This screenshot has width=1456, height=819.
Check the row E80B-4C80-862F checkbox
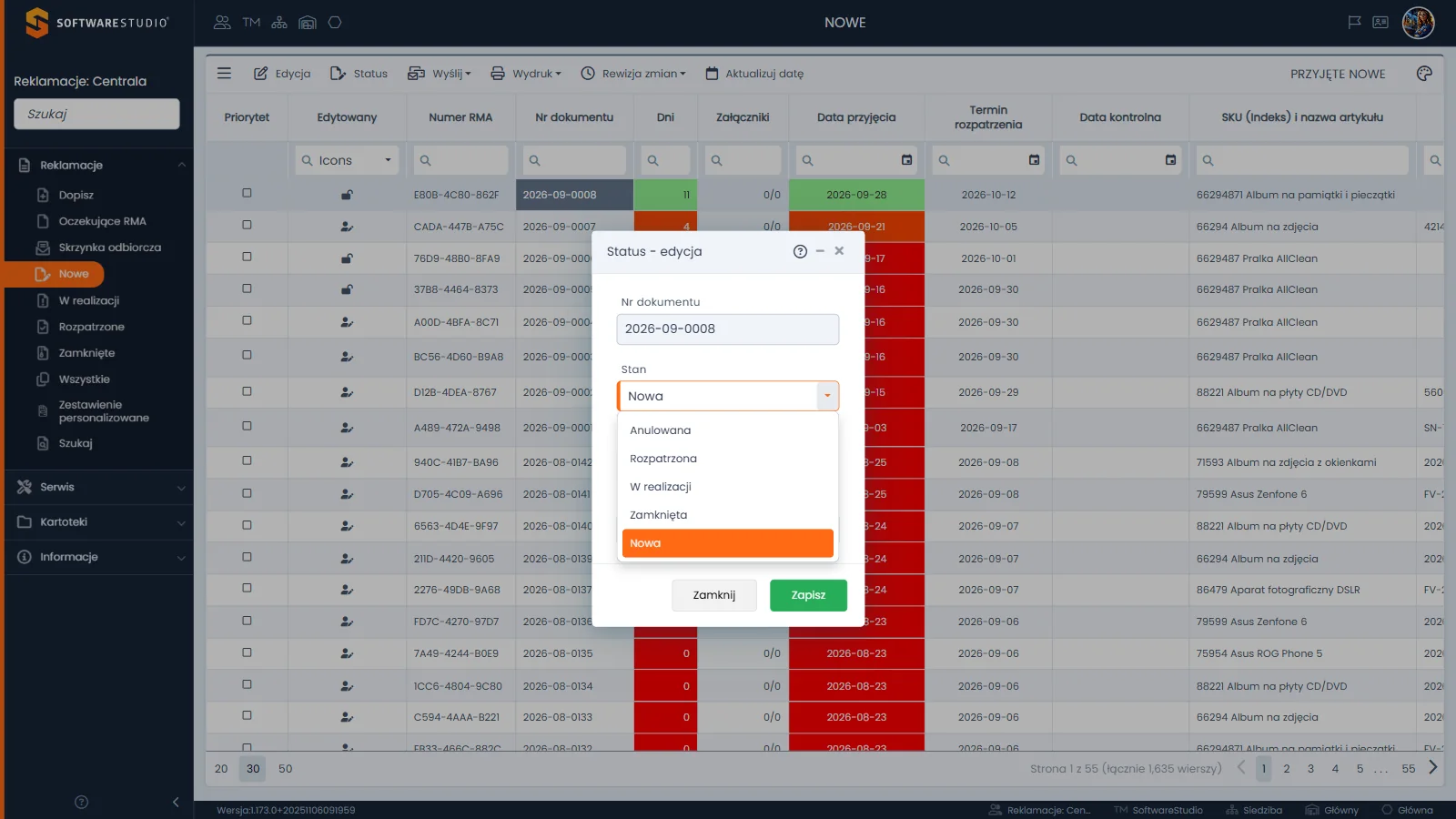coord(247,193)
